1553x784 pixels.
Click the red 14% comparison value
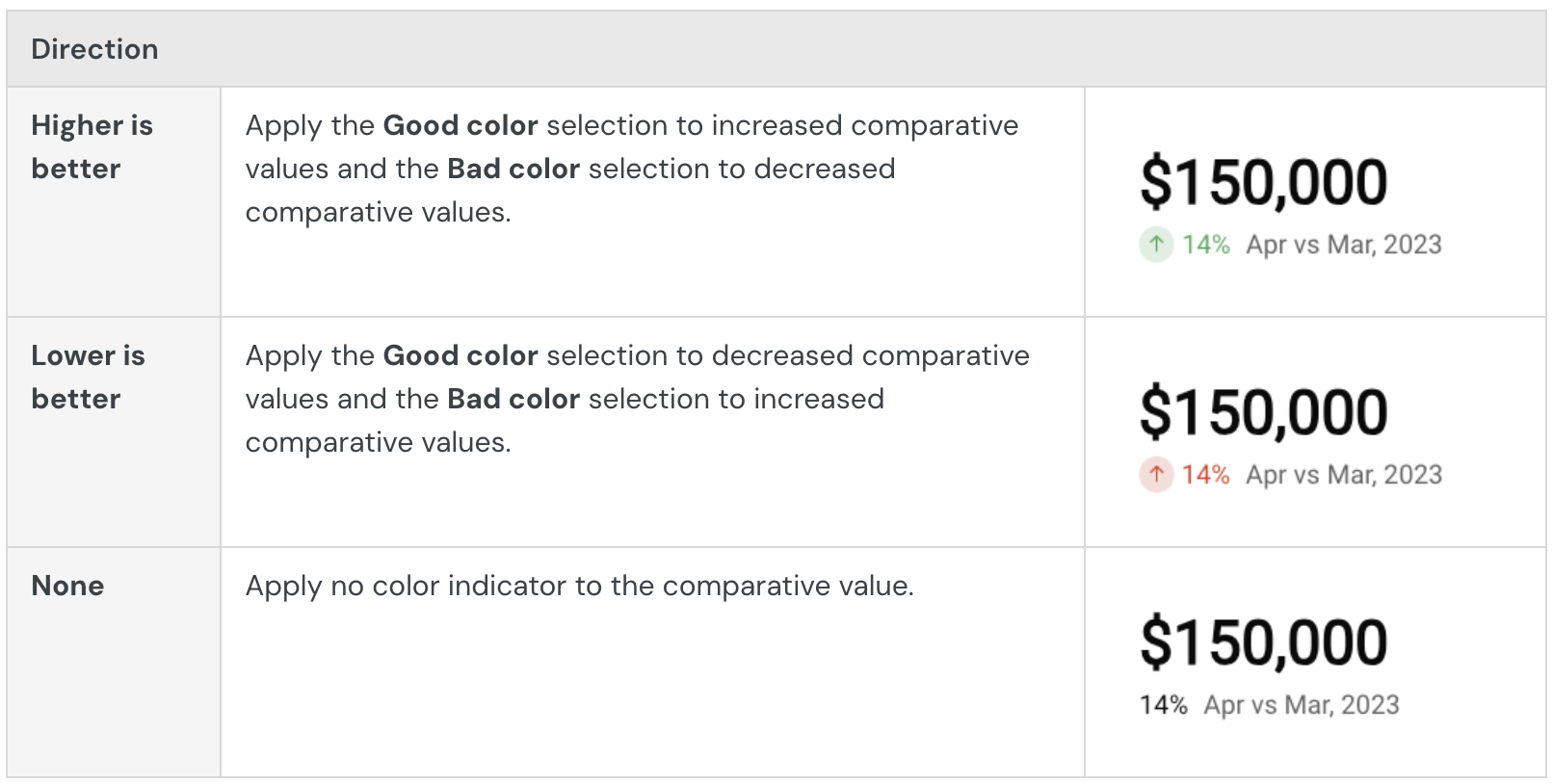click(1206, 475)
